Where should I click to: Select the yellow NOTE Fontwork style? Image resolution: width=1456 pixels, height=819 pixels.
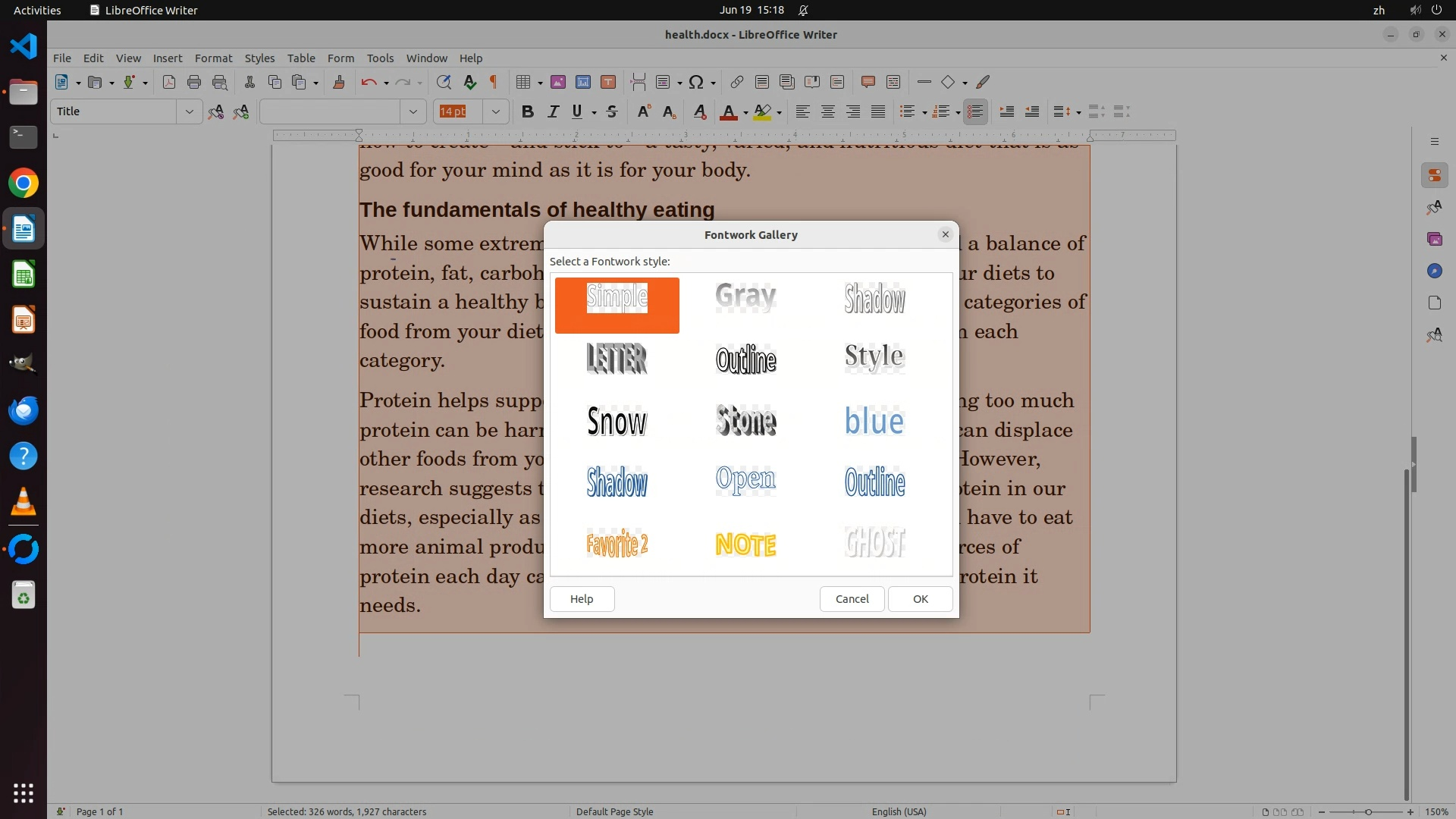(x=745, y=544)
